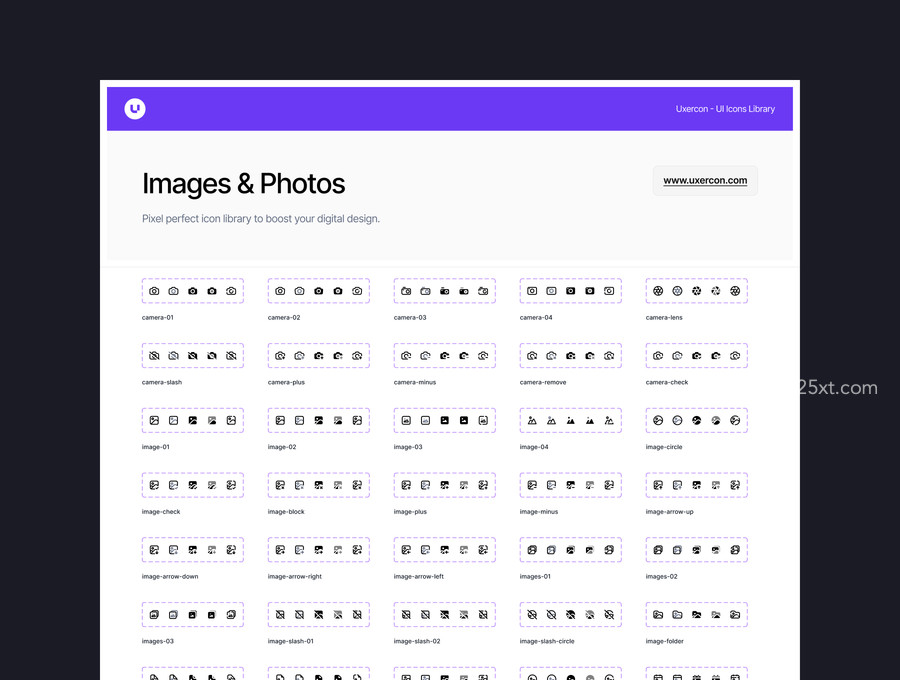Viewport: 900px width, 680px height.
Task: Select the 'camera-remove' label text
Action: coord(543,382)
